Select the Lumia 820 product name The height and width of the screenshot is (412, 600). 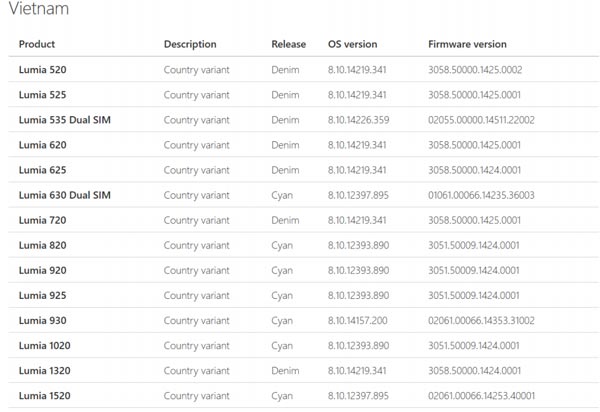[42, 245]
